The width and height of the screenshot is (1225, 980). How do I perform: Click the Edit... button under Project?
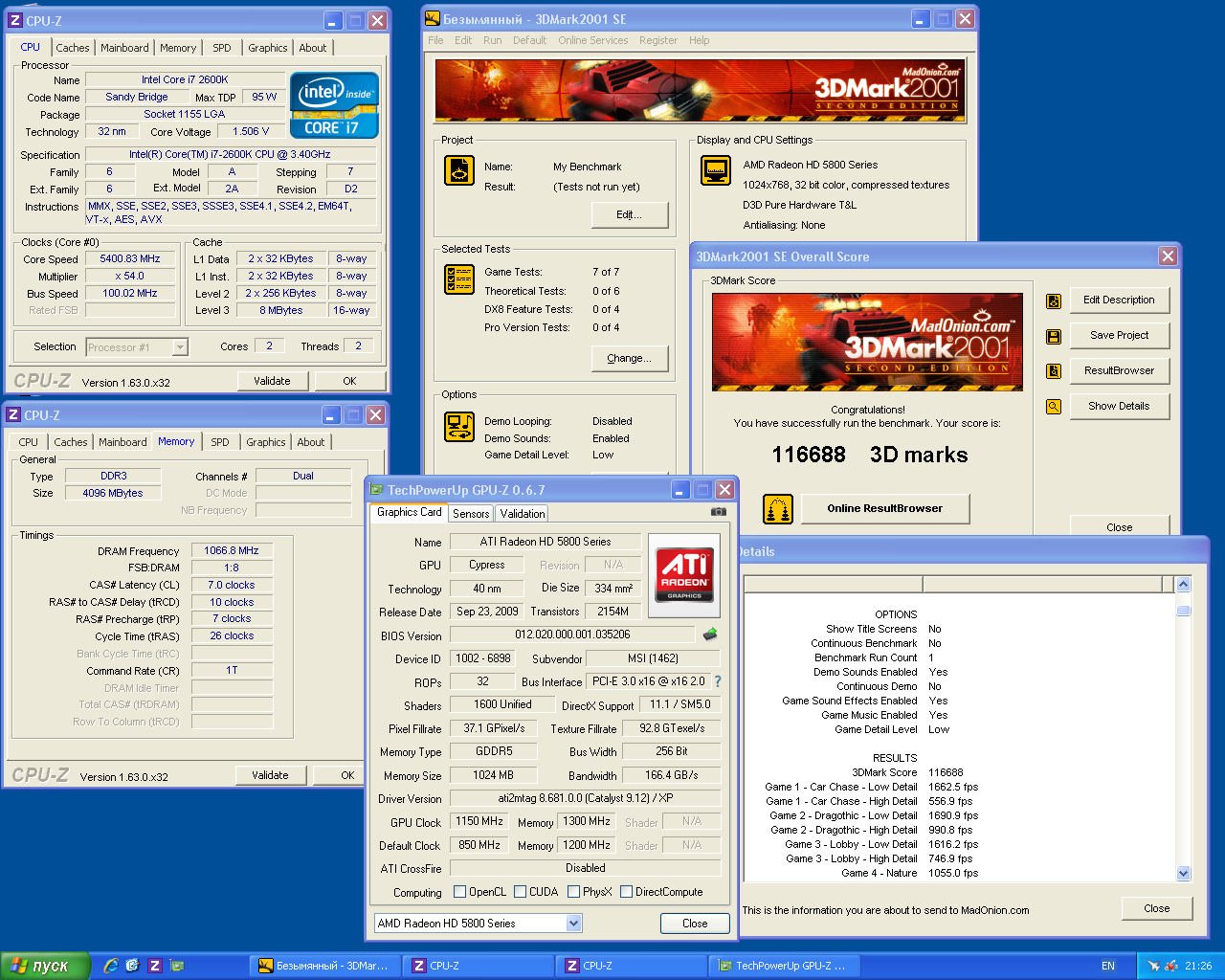[x=629, y=214]
